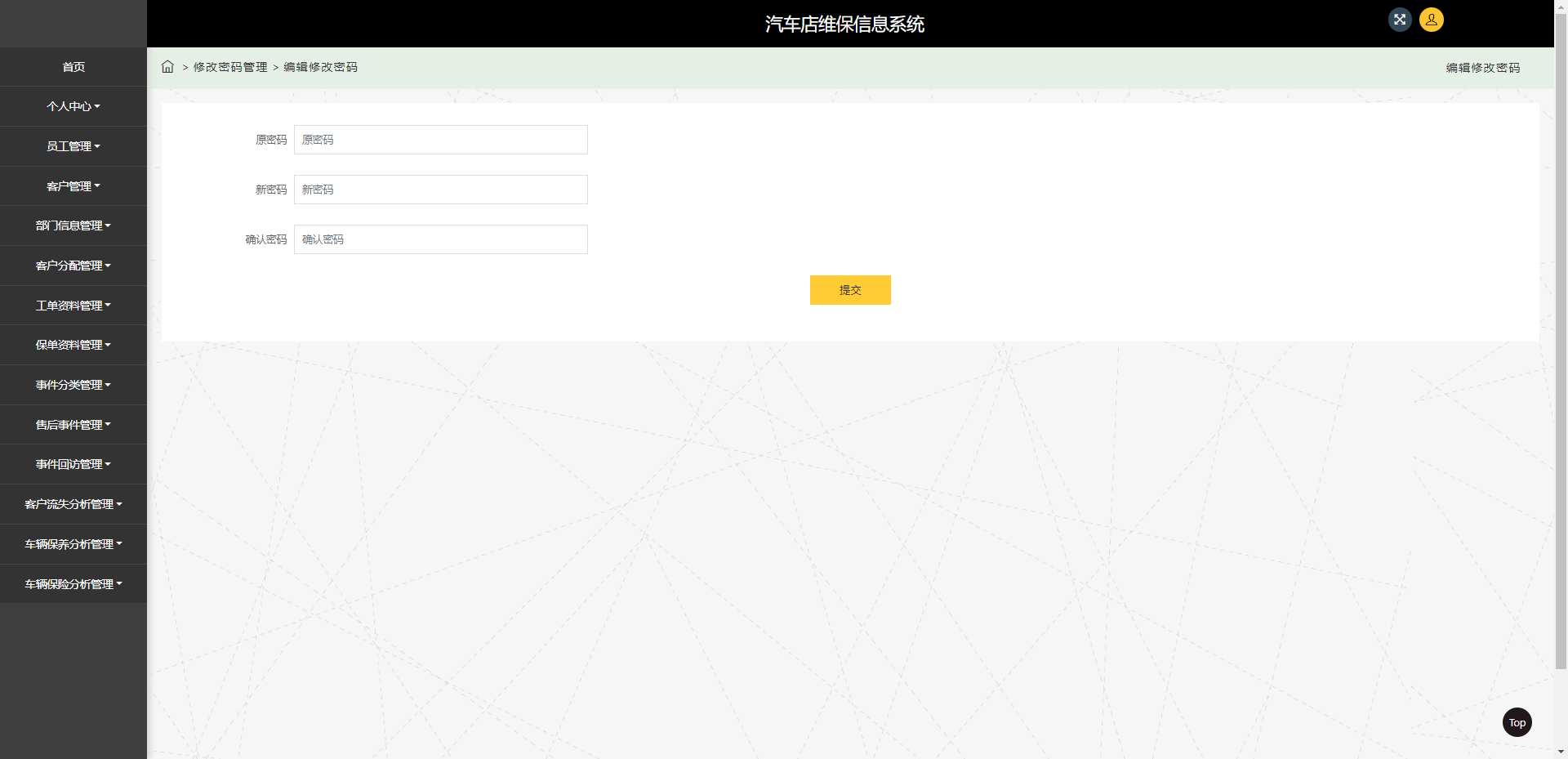This screenshot has width=1568, height=759.
Task: Expand 个人中心 sidebar menu
Action: [73, 106]
